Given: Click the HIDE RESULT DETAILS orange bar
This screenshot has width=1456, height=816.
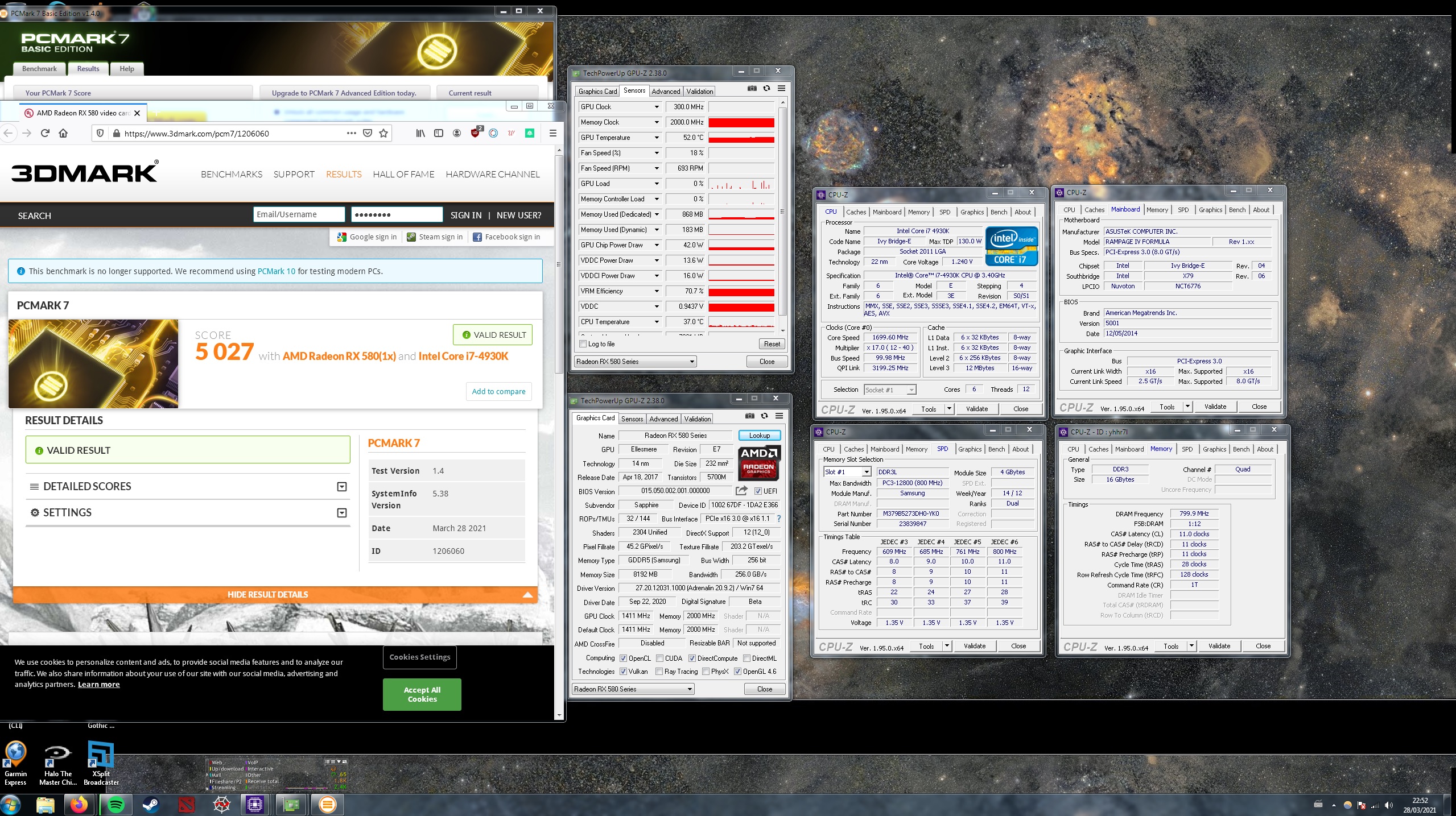Looking at the screenshot, I should (275, 594).
